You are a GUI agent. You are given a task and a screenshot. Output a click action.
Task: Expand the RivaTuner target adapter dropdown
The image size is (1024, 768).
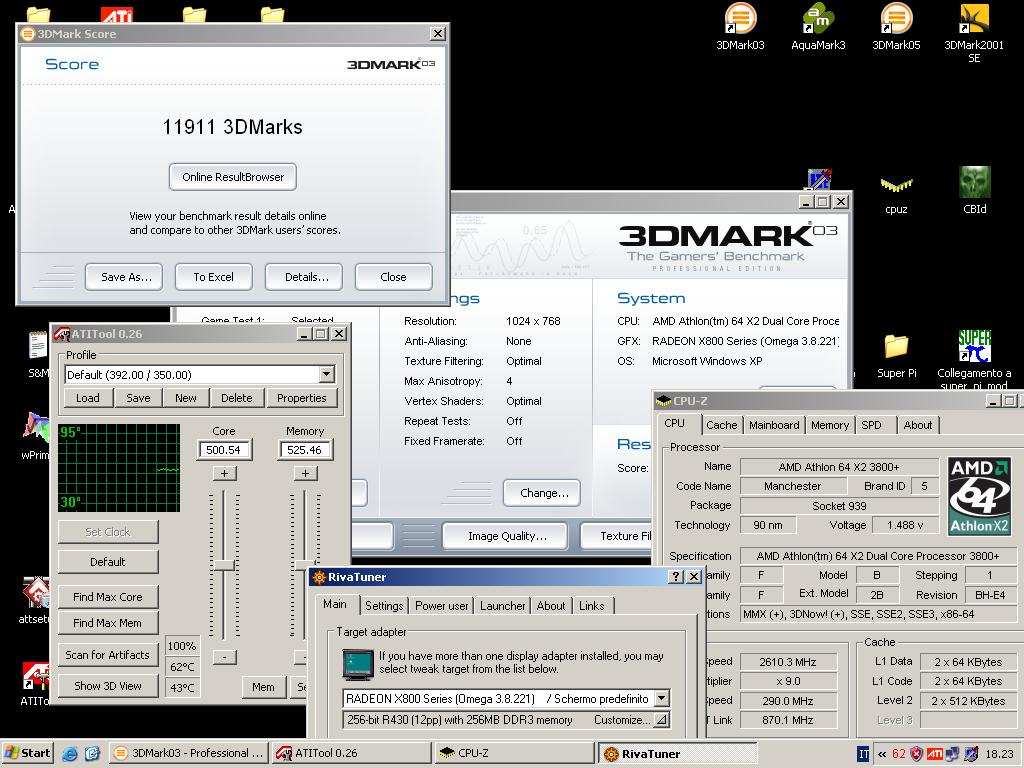coord(662,698)
